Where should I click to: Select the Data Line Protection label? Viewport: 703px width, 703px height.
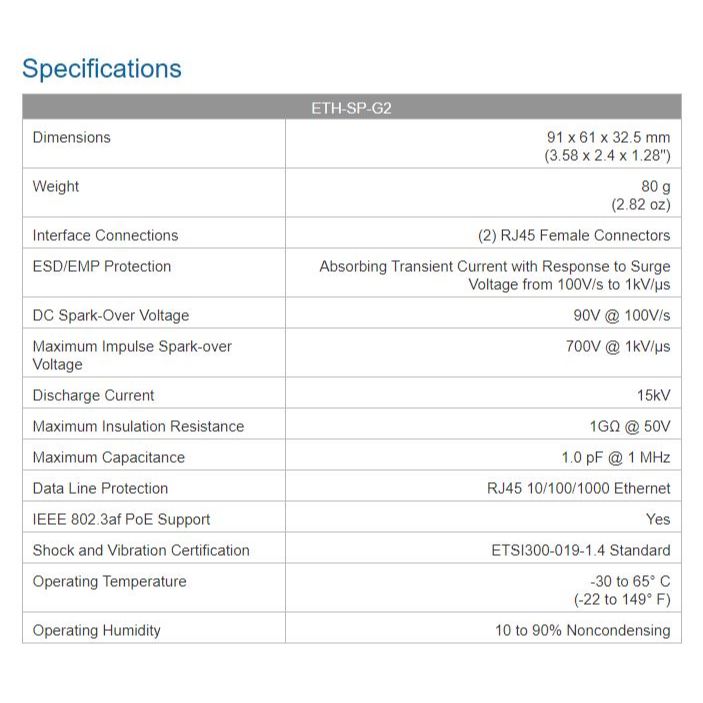[100, 488]
